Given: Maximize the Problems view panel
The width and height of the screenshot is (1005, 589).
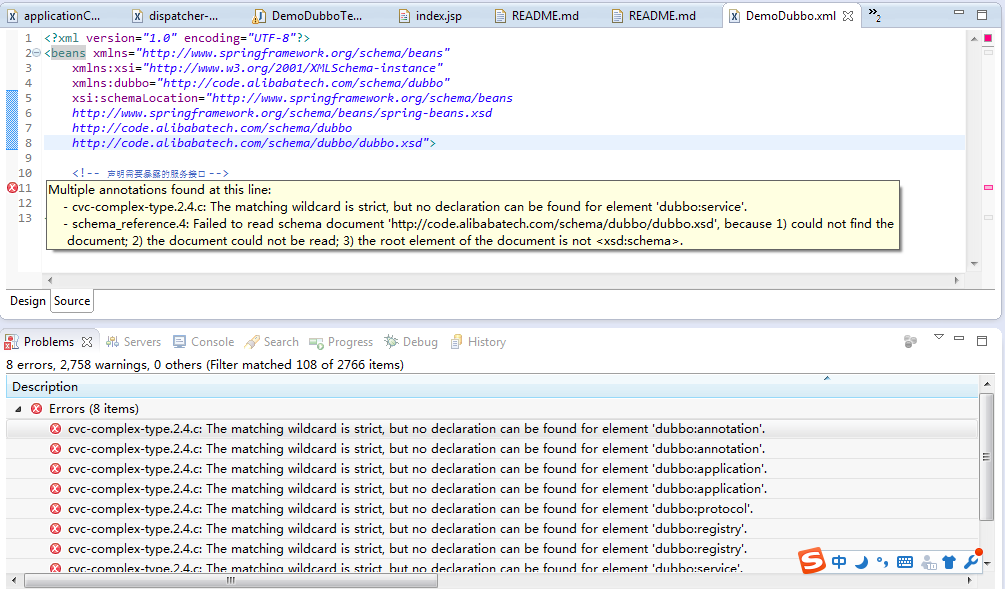Looking at the screenshot, I should 982,340.
